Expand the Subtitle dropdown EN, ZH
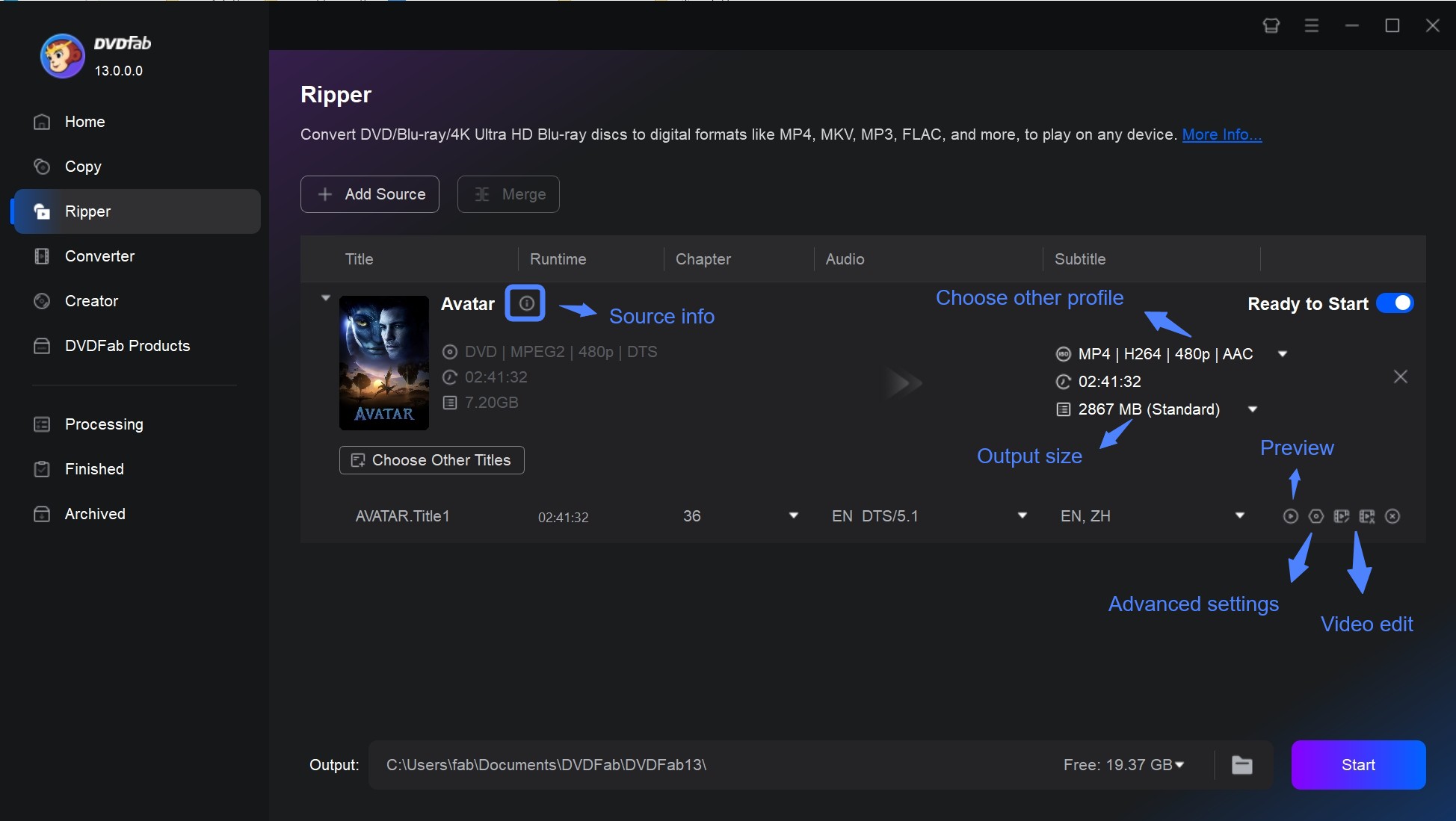Viewport: 1456px width, 821px height. pos(1240,516)
